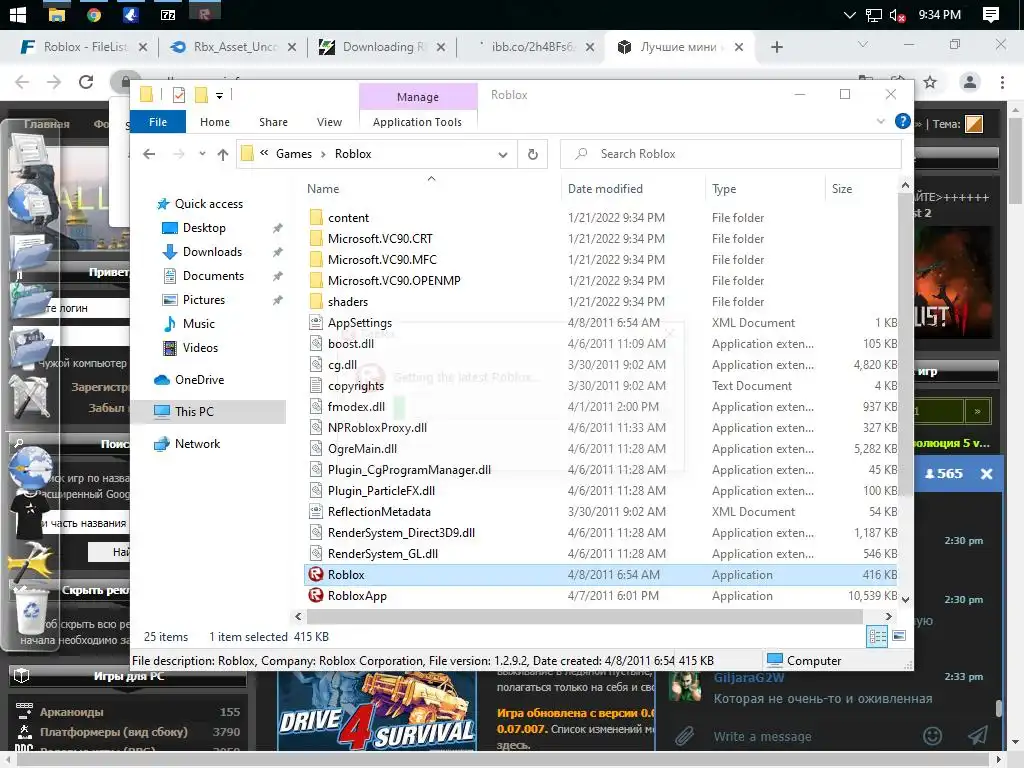Select the shaders folder
1024x768 pixels.
[x=347, y=302]
